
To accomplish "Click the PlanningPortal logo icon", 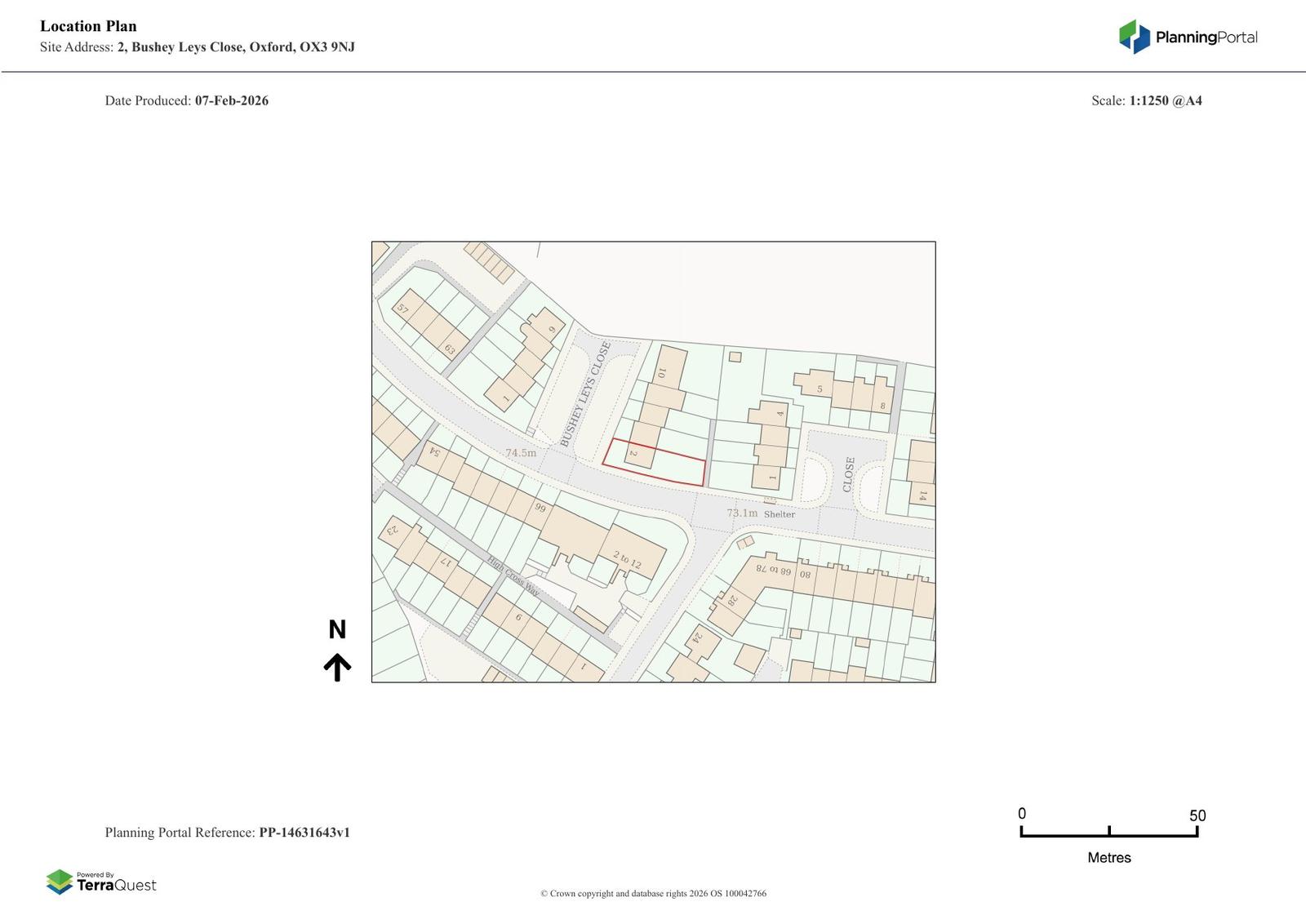I will pyautogui.click(x=1134, y=37).
